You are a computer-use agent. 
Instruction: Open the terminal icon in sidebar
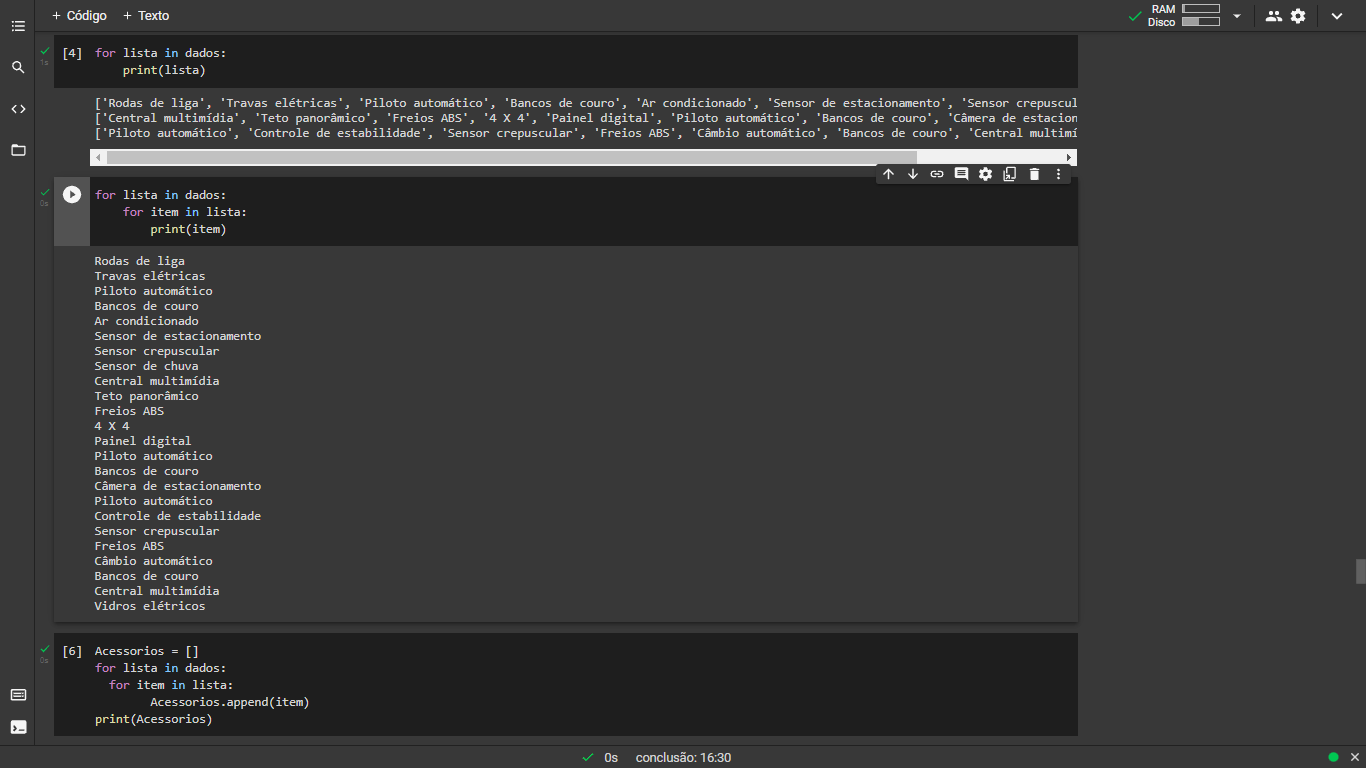[x=18, y=727]
